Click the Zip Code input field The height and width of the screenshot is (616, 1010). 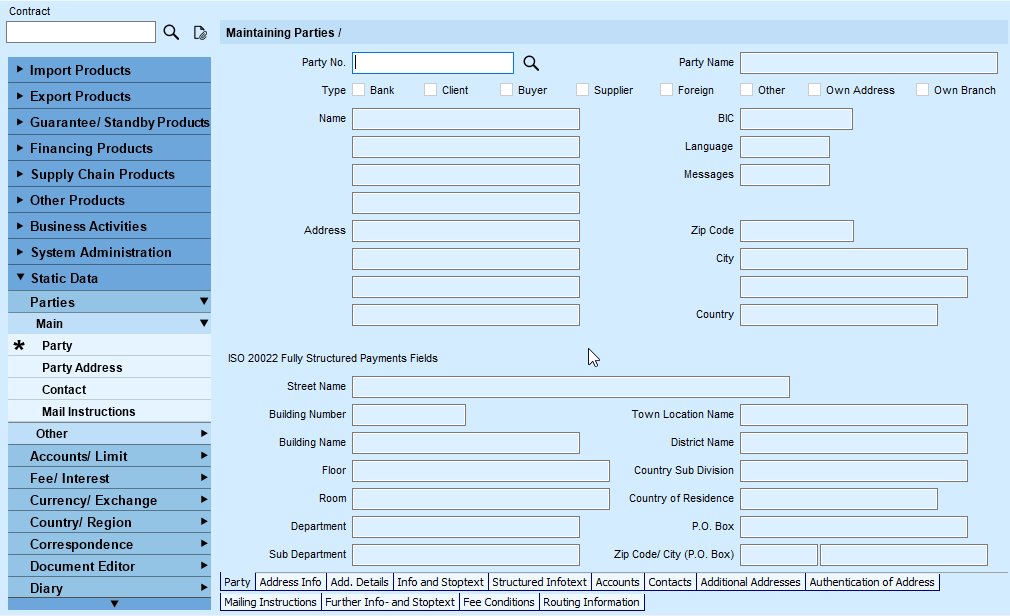[x=797, y=231]
